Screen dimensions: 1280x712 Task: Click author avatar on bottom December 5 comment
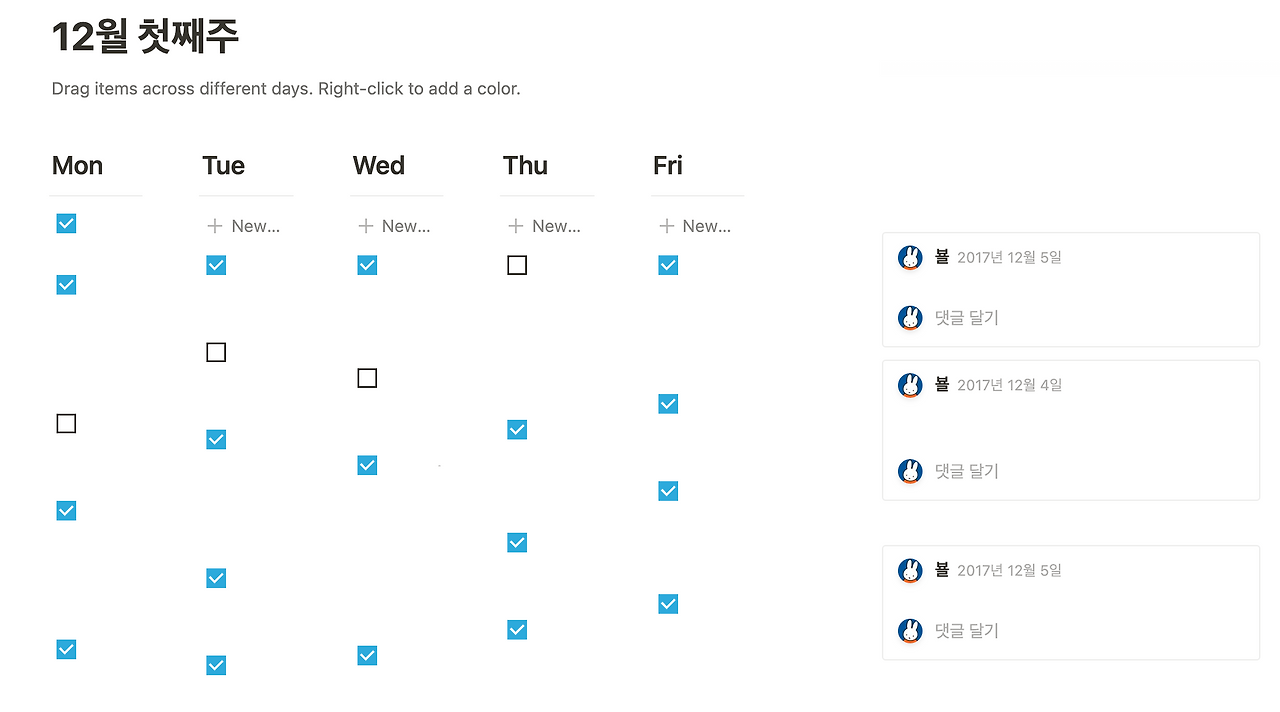click(910, 571)
